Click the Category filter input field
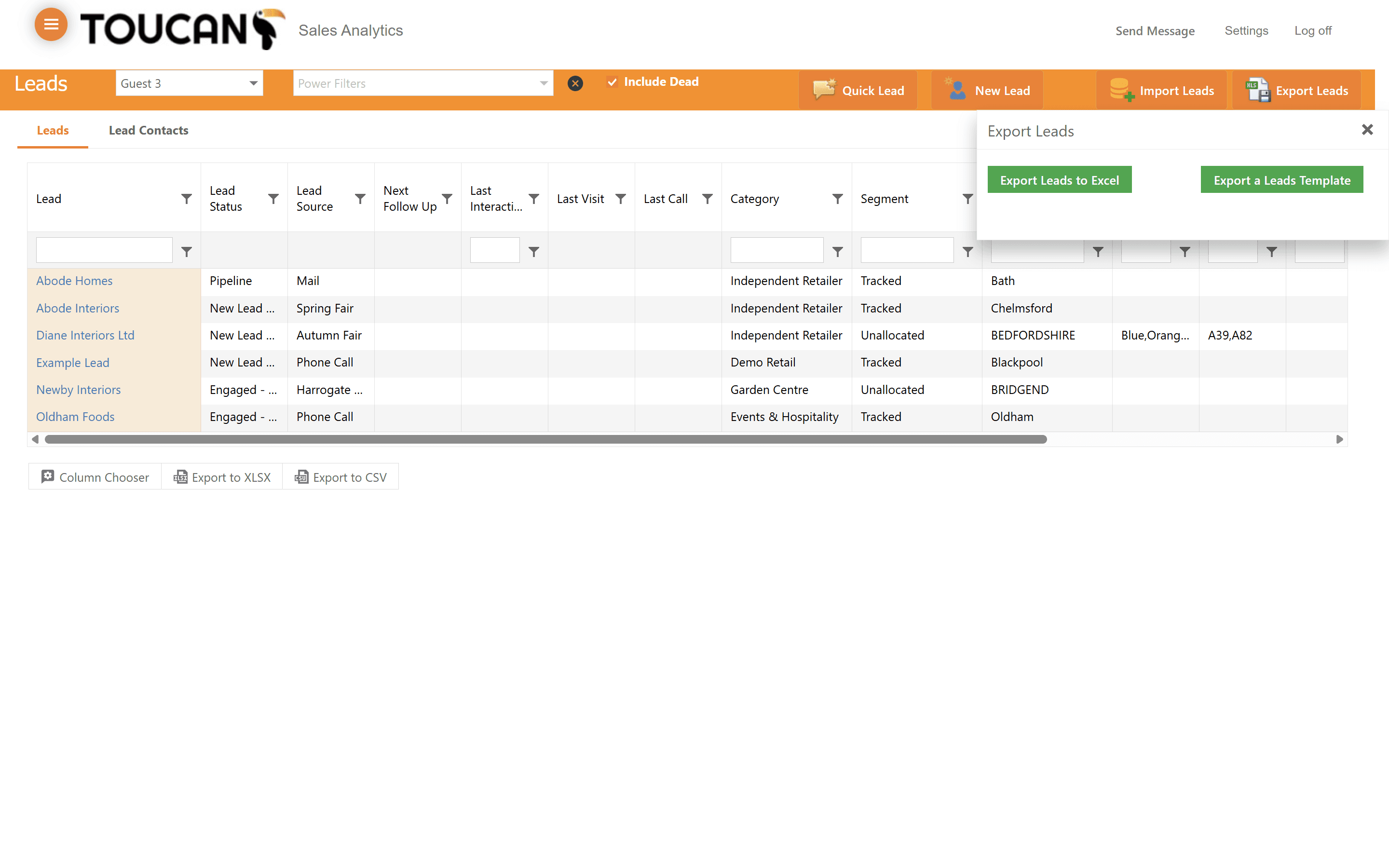 pos(776,250)
